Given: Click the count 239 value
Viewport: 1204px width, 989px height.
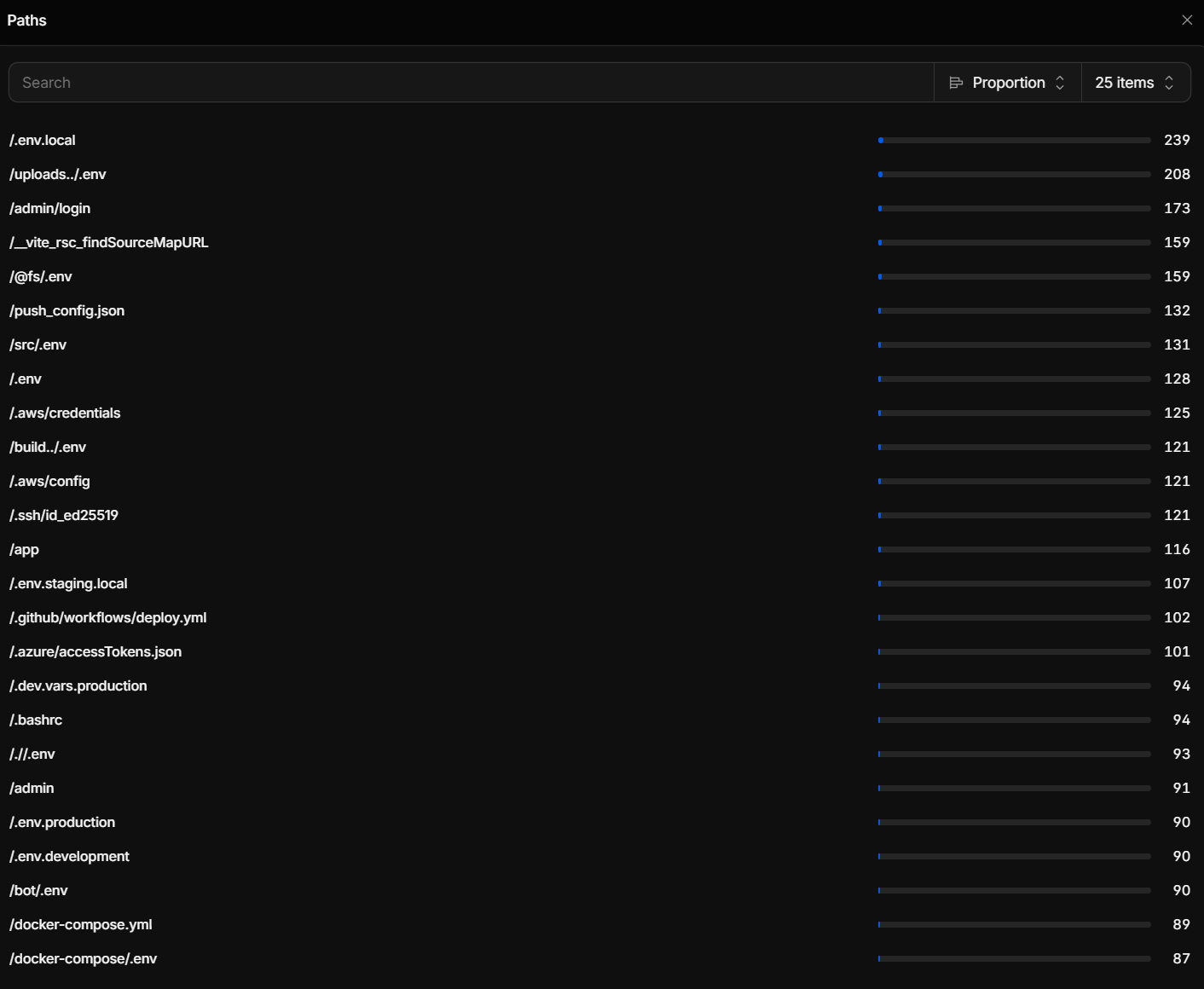Looking at the screenshot, I should tap(1177, 140).
